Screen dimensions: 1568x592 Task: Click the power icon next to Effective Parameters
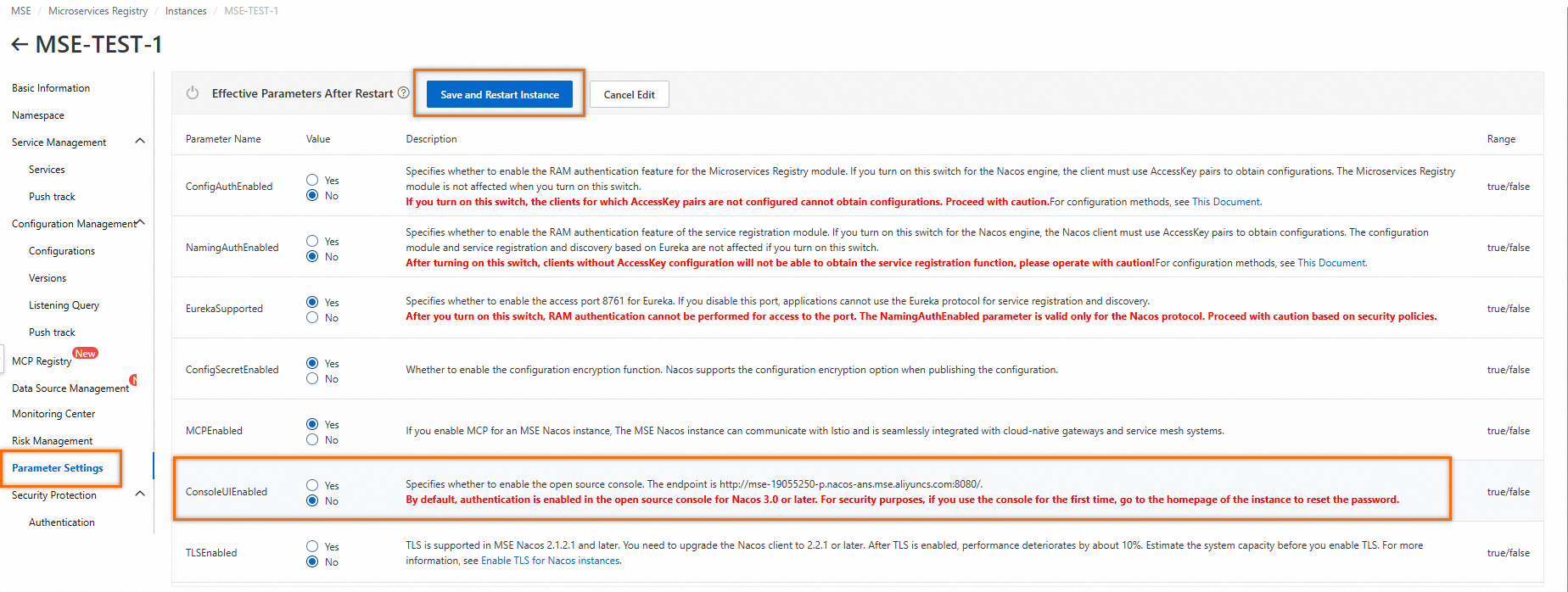[193, 93]
